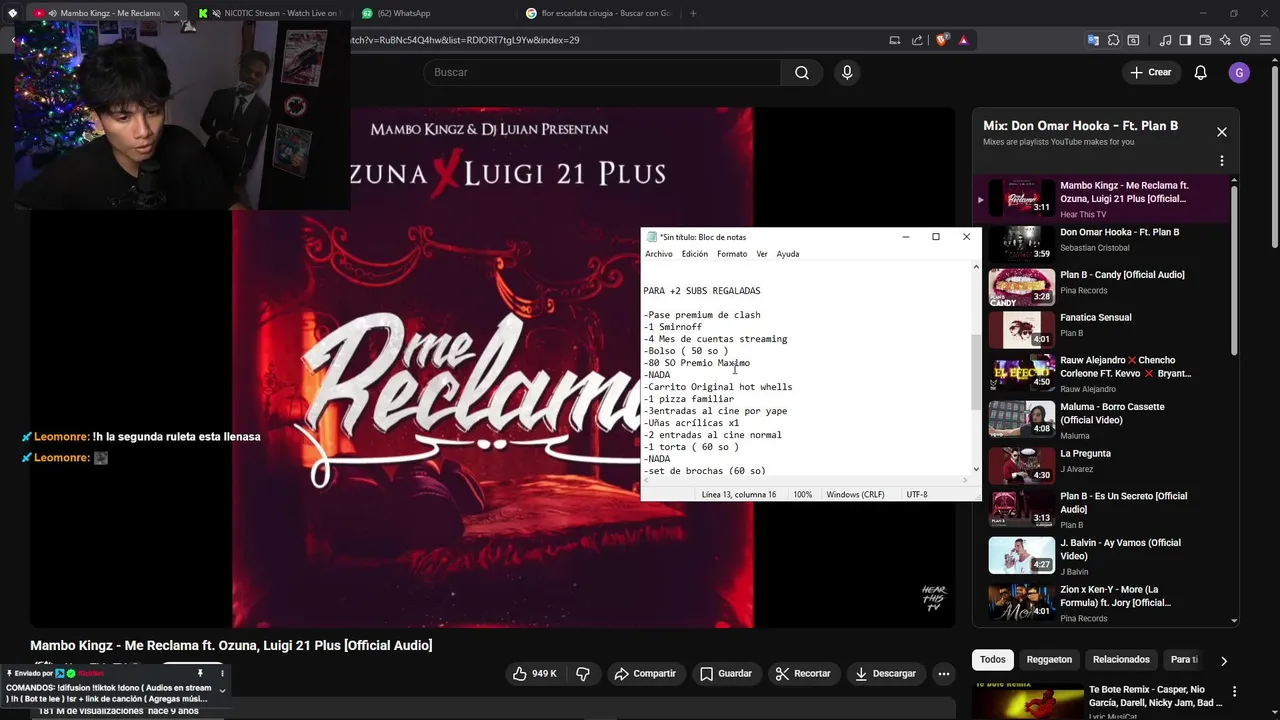Switch to the NICOTIC Stream tab

click(x=271, y=13)
